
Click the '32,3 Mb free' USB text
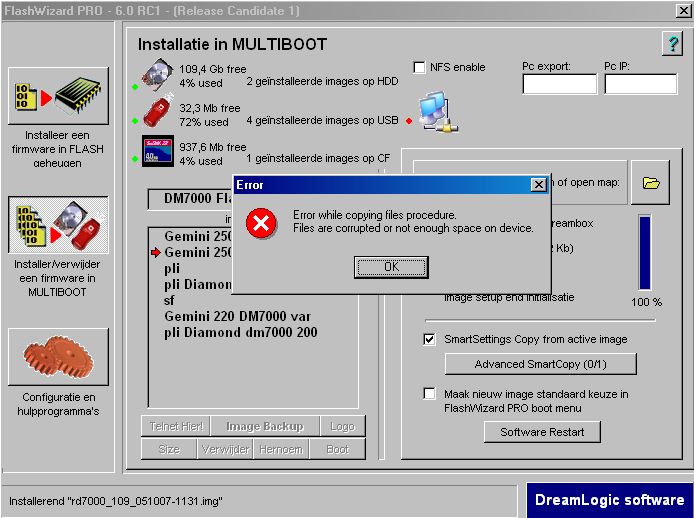(209, 108)
